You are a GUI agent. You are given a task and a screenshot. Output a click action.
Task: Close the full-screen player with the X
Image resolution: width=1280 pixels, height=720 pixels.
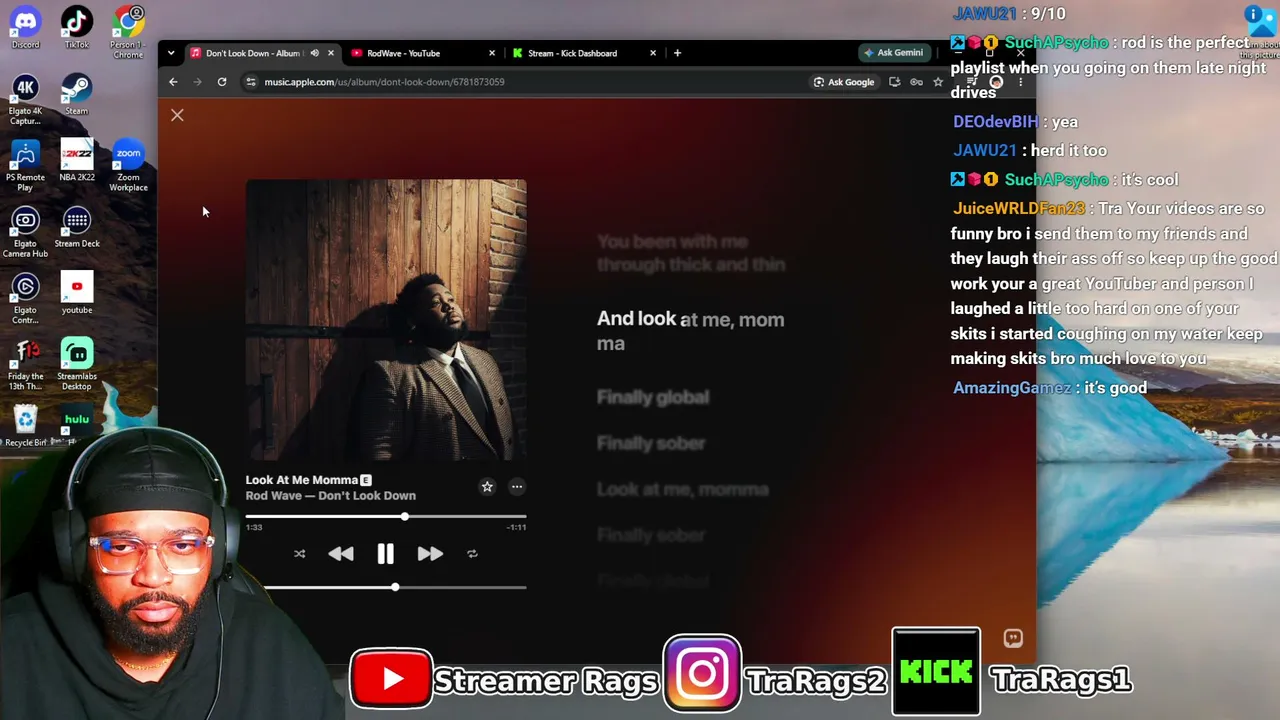tap(177, 116)
